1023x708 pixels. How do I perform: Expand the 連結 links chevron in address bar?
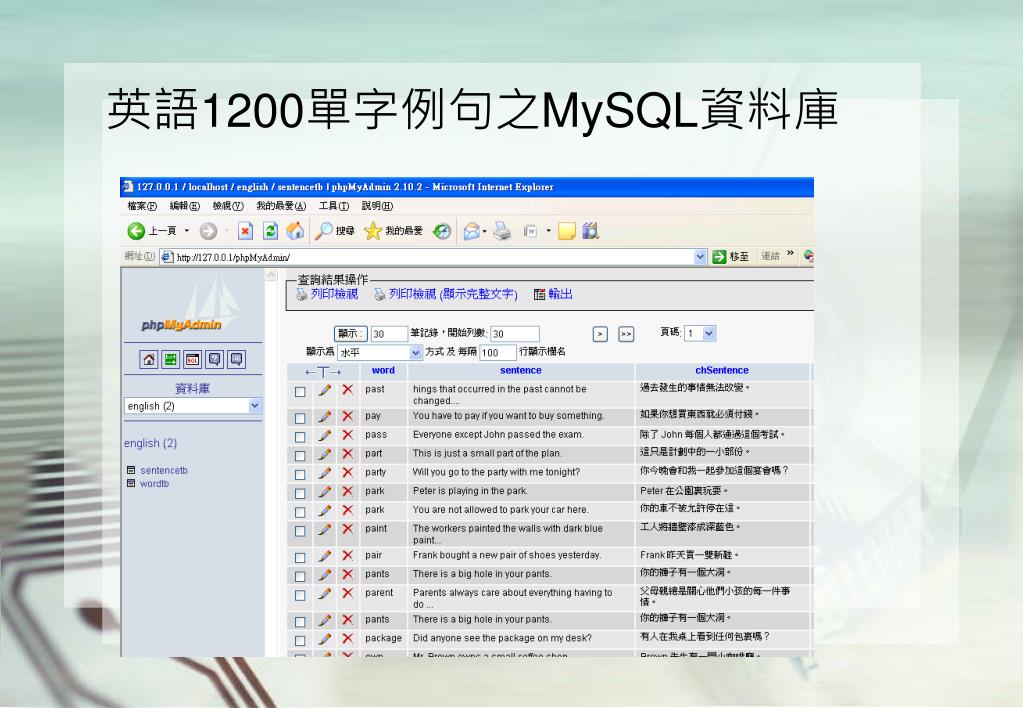tap(790, 254)
